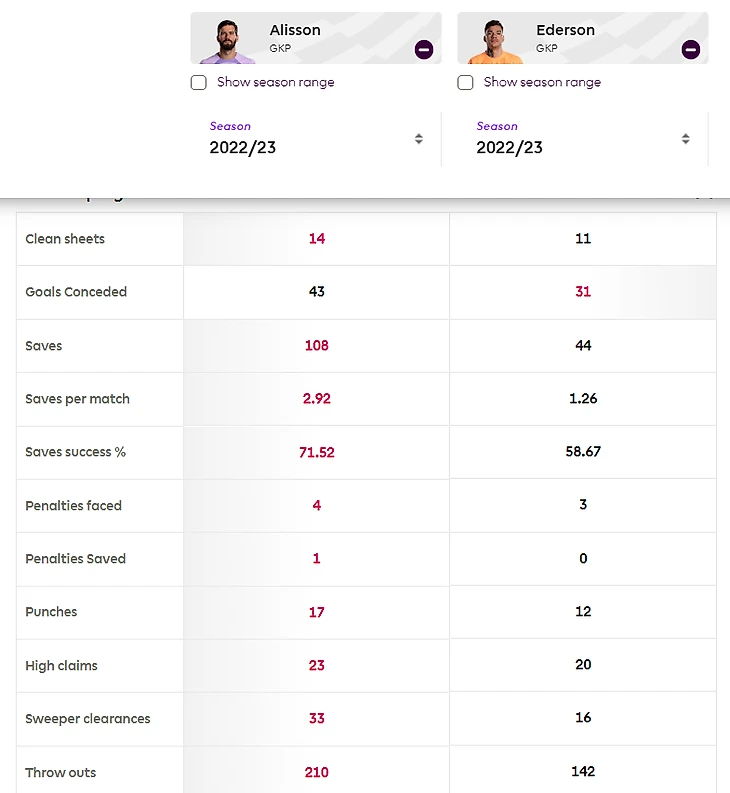Screen dimensions: 730x793
Task: Click Alisson's 108 saves value
Action: point(317,345)
